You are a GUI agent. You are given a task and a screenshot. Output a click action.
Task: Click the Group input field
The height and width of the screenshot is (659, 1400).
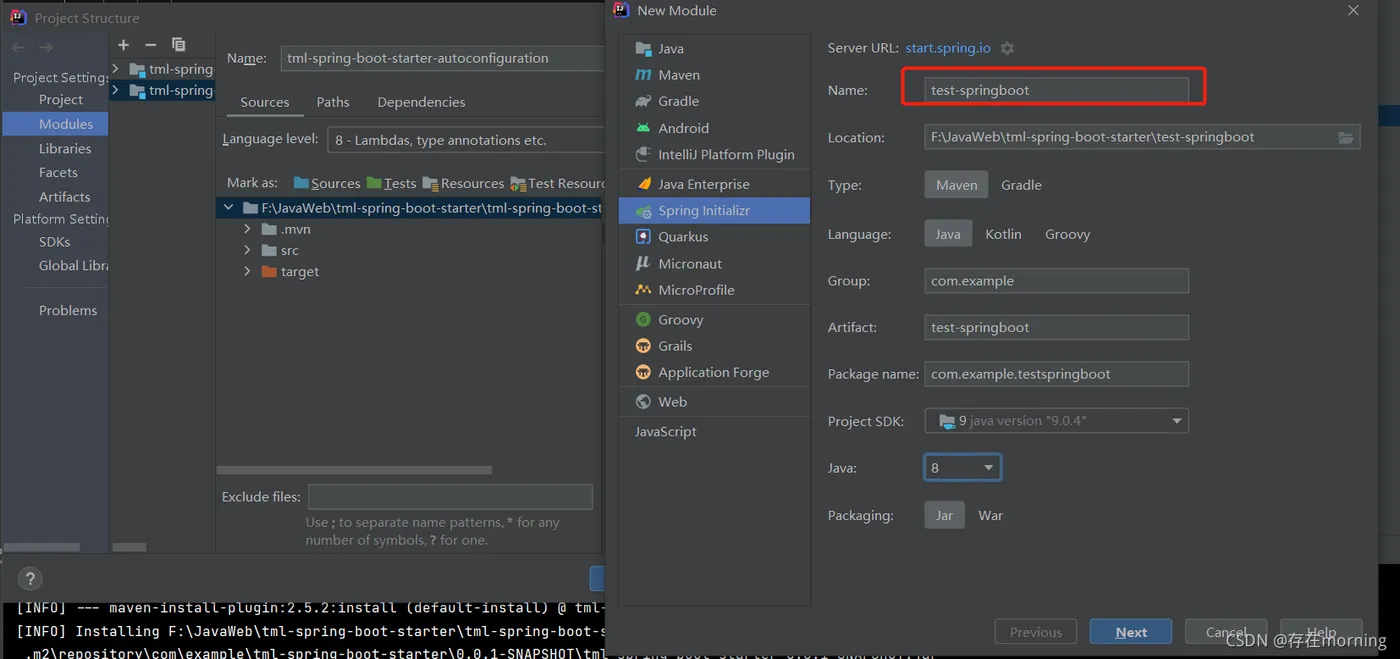[x=1056, y=281]
